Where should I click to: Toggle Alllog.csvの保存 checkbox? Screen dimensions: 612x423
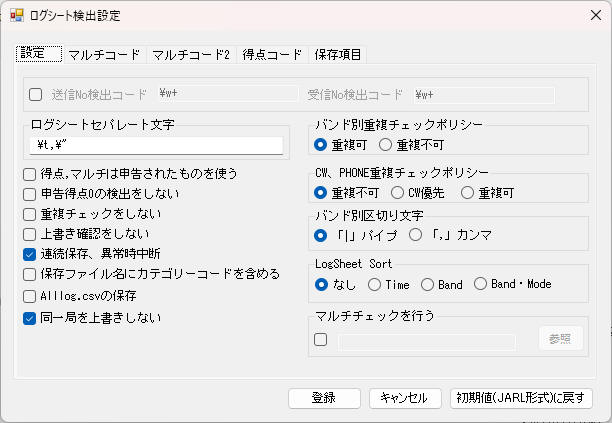point(30,296)
